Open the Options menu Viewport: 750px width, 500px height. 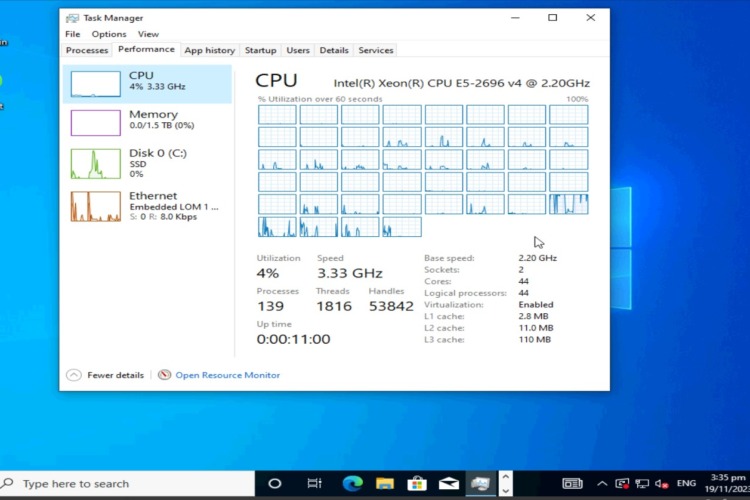109,34
